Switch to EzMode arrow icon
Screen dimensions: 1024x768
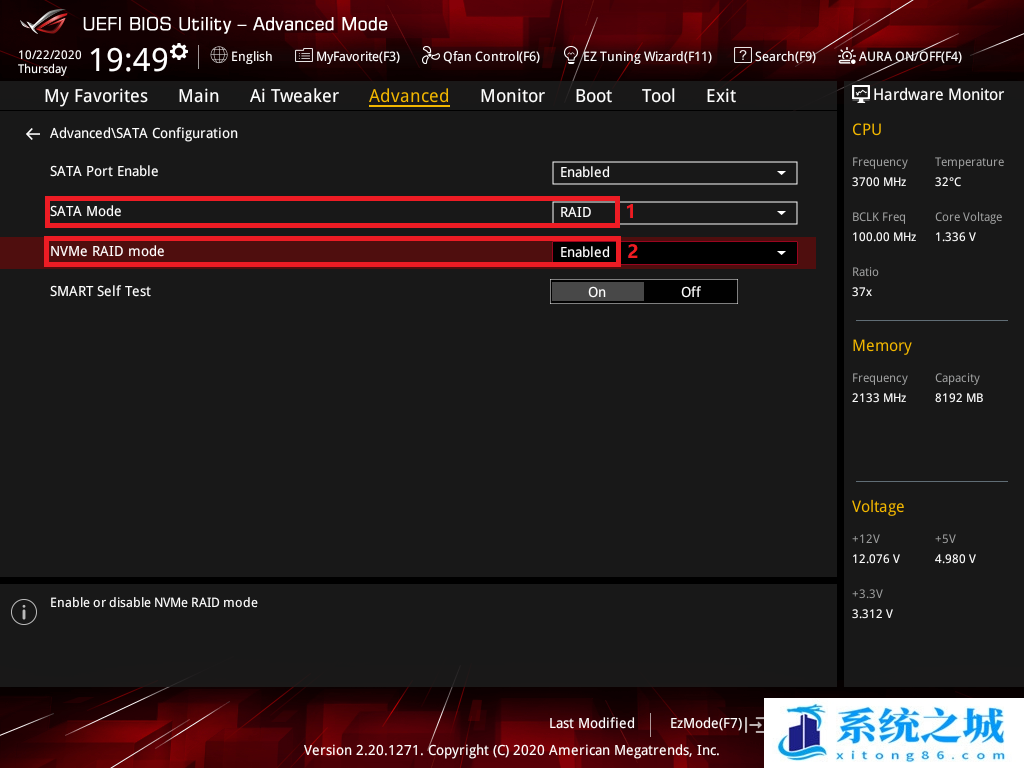pyautogui.click(x=755, y=724)
